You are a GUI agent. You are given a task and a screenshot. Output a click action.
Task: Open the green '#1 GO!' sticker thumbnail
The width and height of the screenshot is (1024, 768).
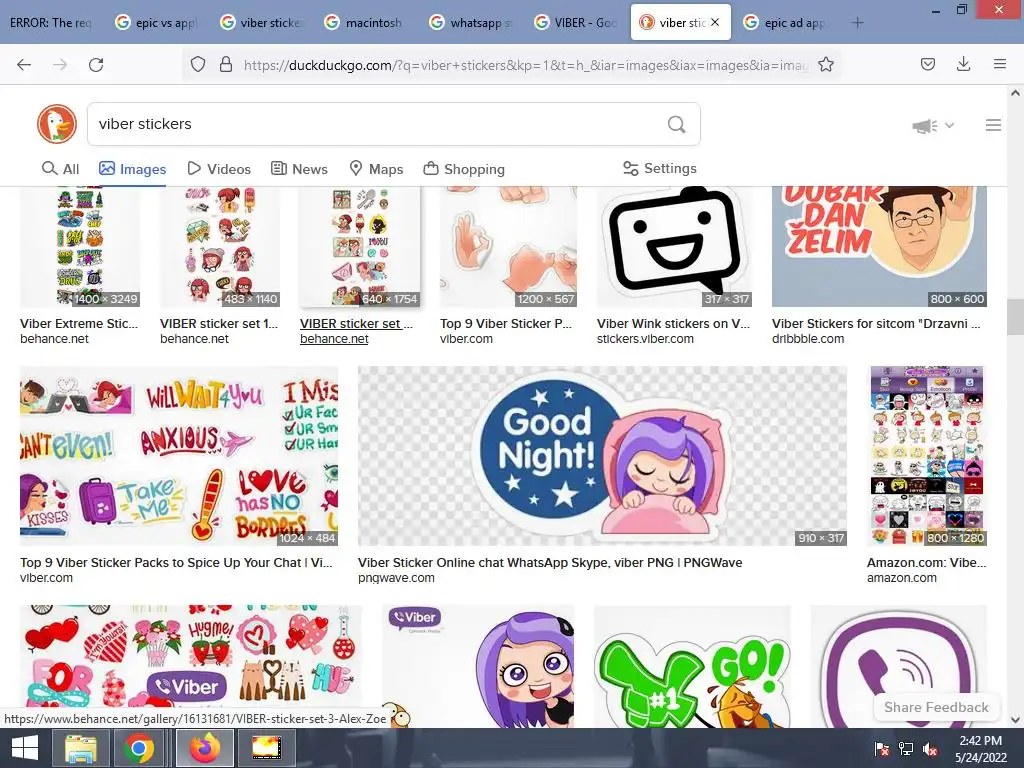tap(692, 666)
